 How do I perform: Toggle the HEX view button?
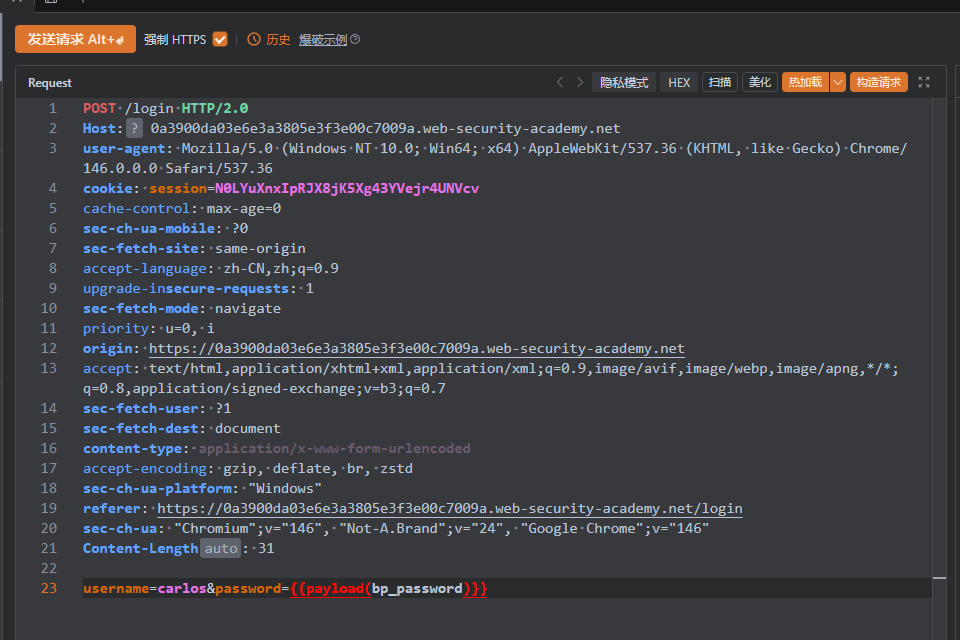pyautogui.click(x=679, y=83)
